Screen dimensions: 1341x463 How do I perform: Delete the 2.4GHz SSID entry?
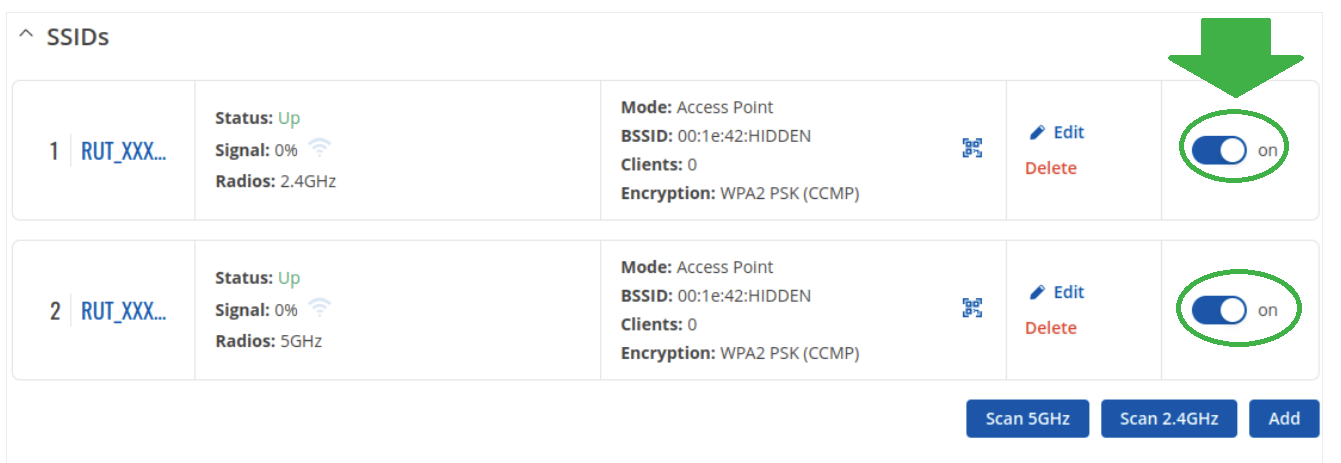point(1050,168)
